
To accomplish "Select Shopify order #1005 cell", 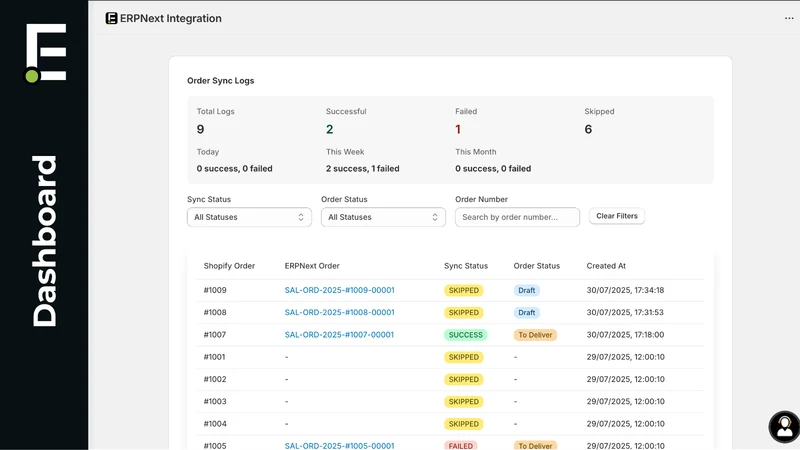I will (215, 445).
